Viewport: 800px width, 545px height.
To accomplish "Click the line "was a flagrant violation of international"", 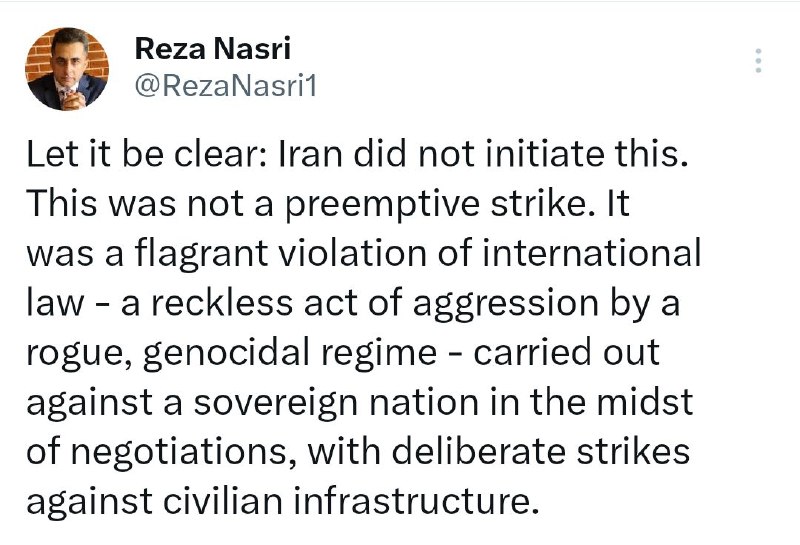I will [x=364, y=253].
